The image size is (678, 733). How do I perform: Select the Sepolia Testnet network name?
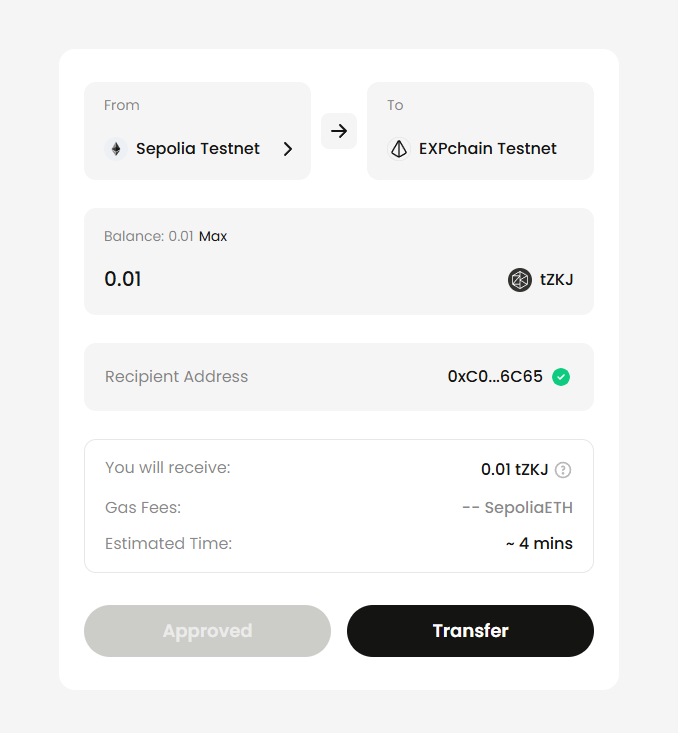(198, 149)
